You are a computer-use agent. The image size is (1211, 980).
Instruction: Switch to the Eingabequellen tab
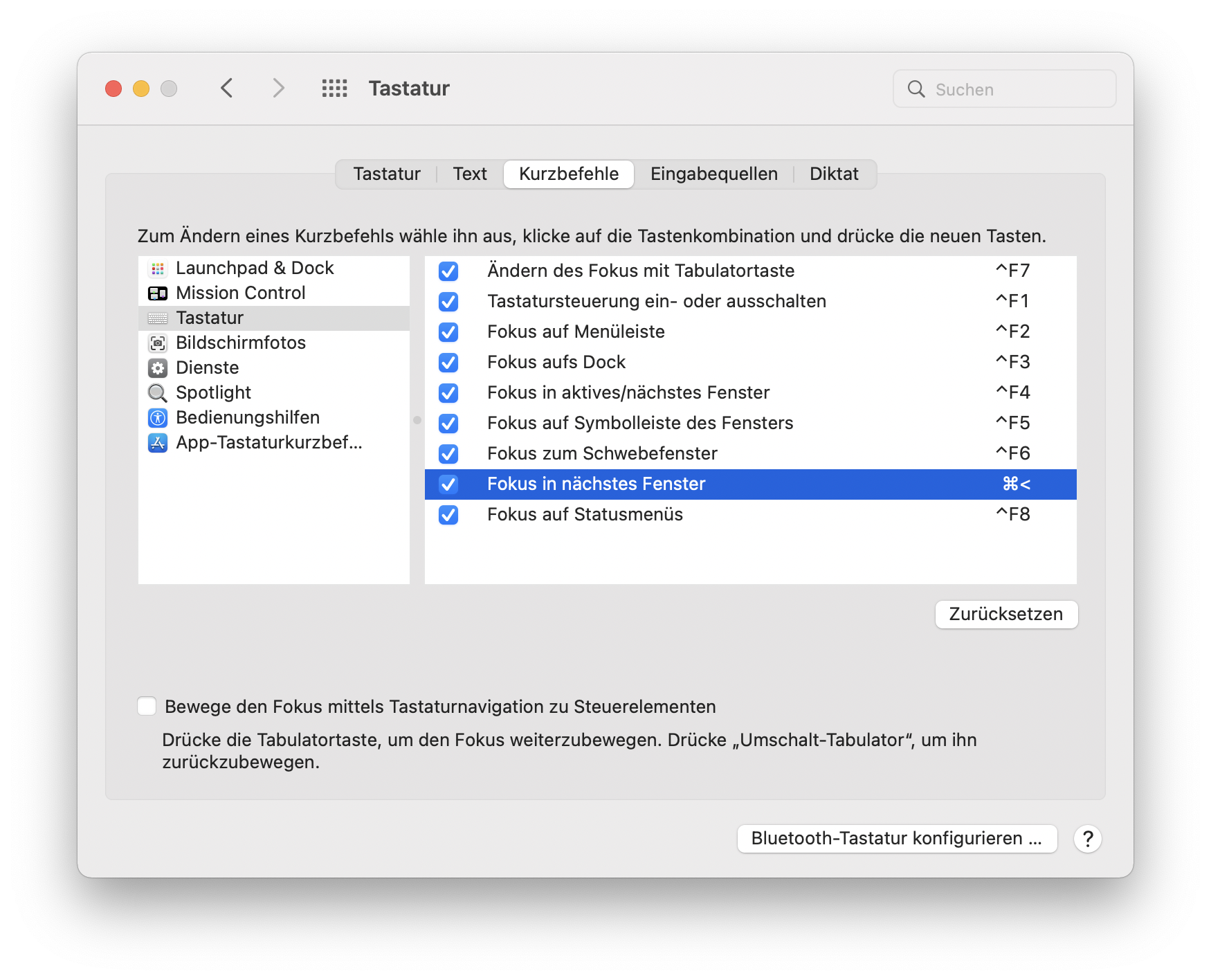coord(713,174)
